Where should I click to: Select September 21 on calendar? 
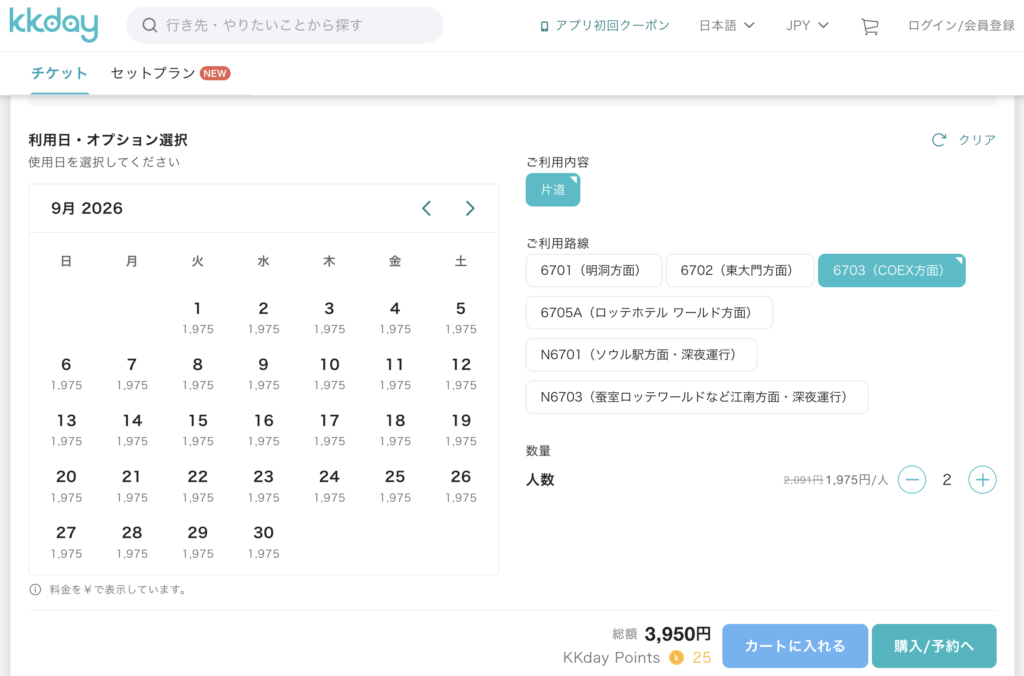pyautogui.click(x=132, y=485)
